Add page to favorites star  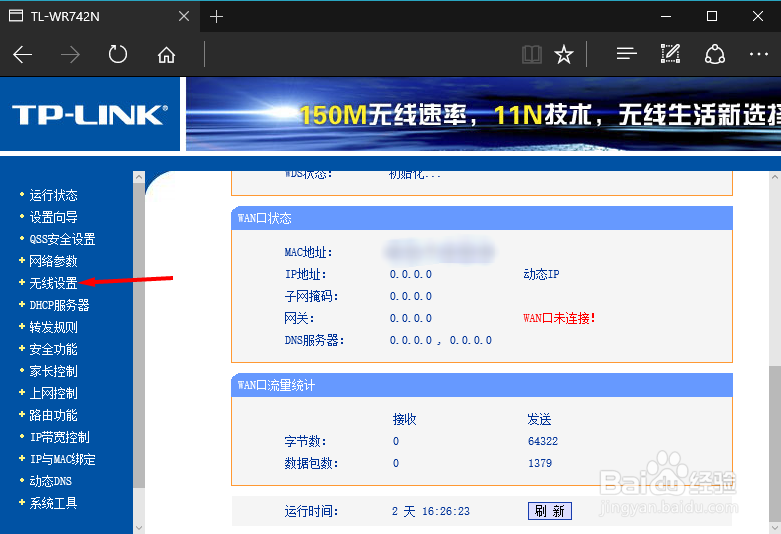tap(564, 54)
